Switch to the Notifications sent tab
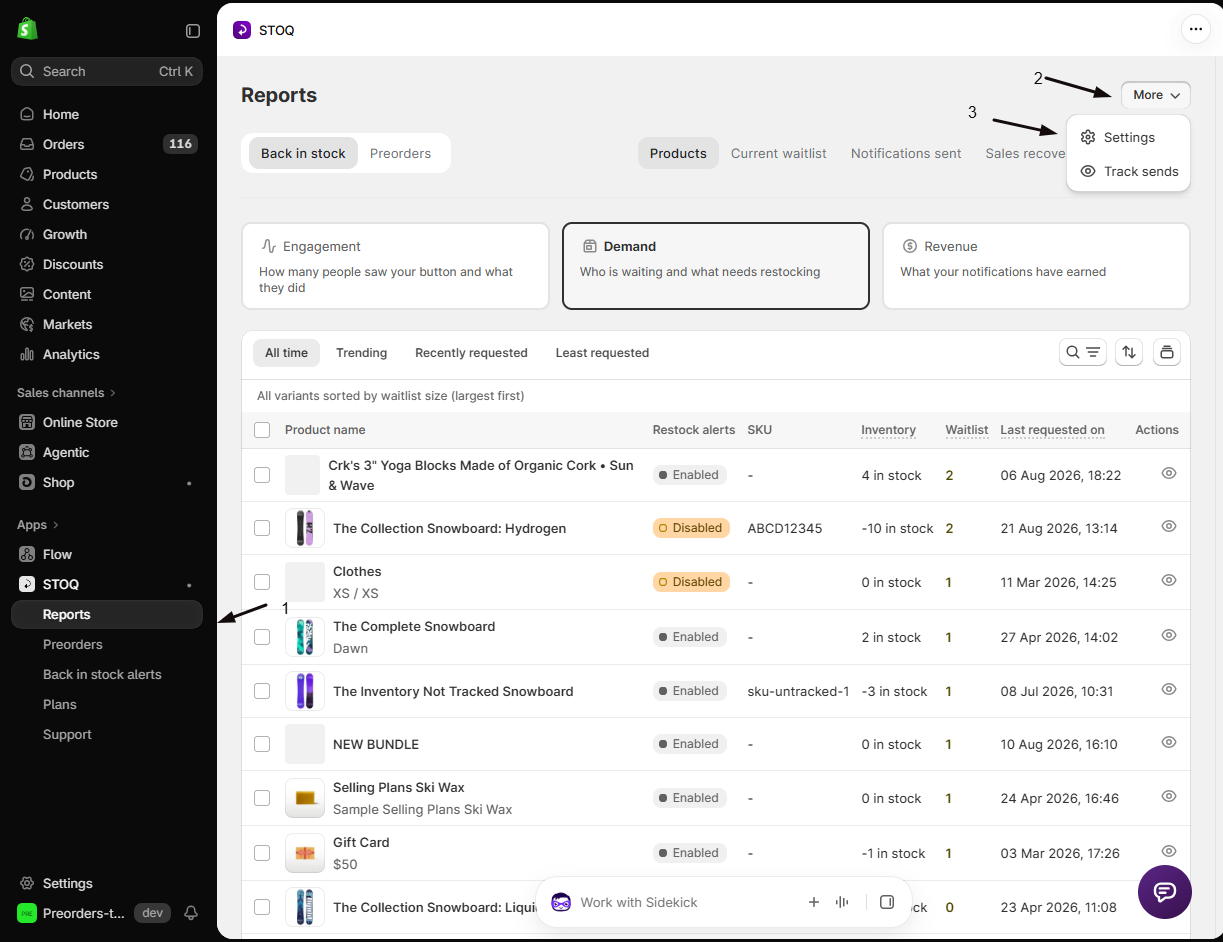 pyautogui.click(x=906, y=153)
